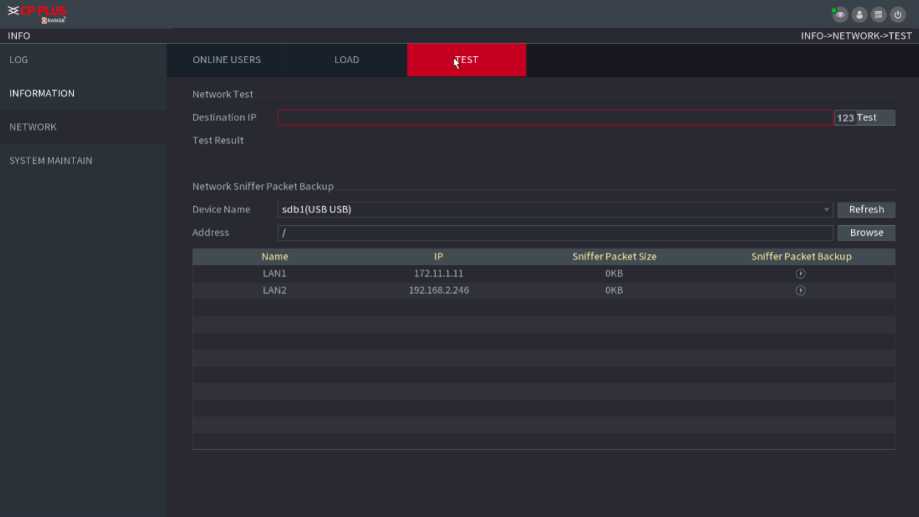
Task: Open the user account icon
Action: (x=859, y=15)
